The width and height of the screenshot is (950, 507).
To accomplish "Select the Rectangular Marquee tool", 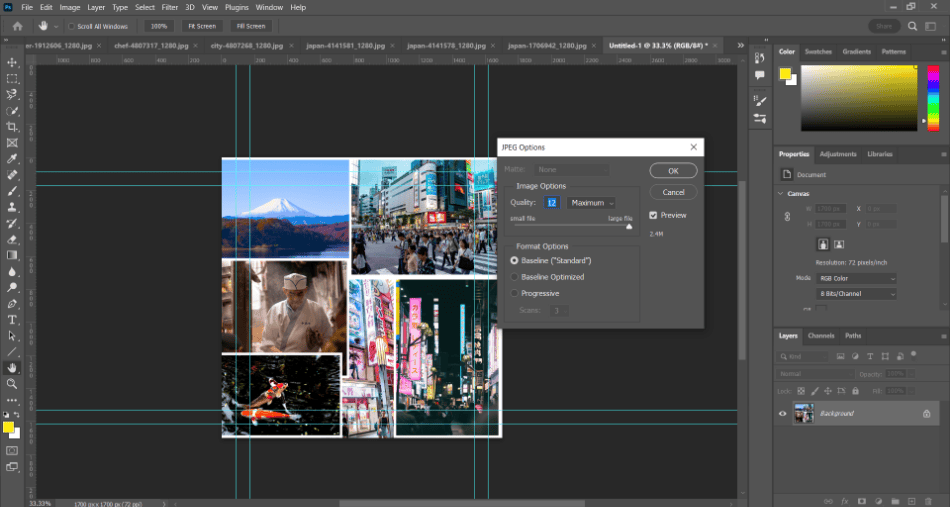I will 12,79.
